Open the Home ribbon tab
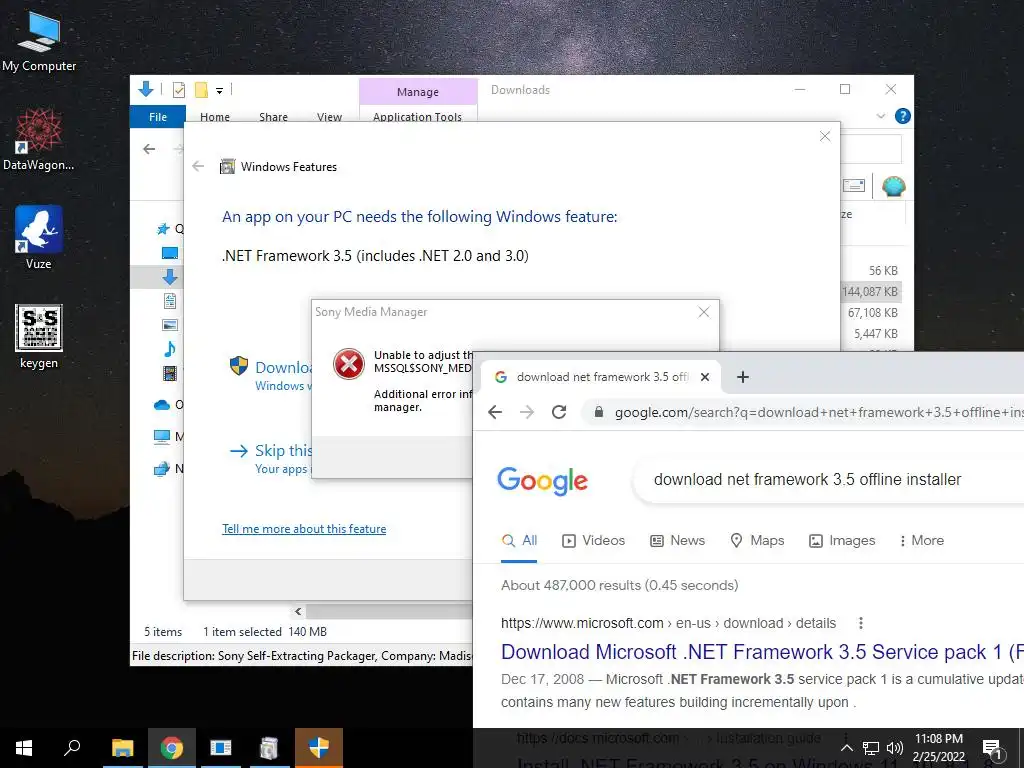Screen dimensions: 1024x768 pyautogui.click(x=215, y=116)
